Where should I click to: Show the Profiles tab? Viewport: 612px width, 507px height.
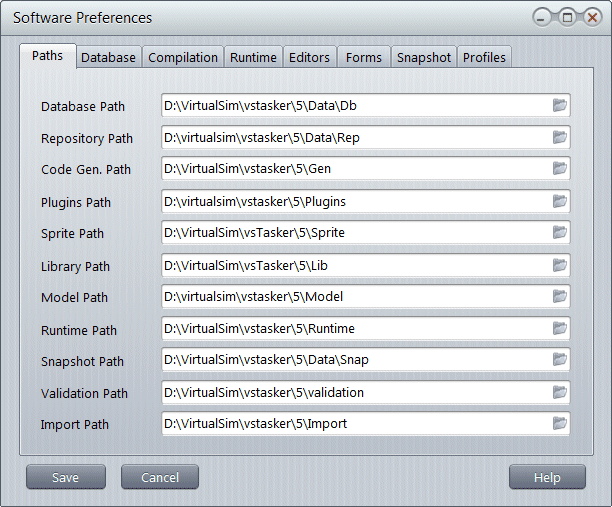pos(485,58)
